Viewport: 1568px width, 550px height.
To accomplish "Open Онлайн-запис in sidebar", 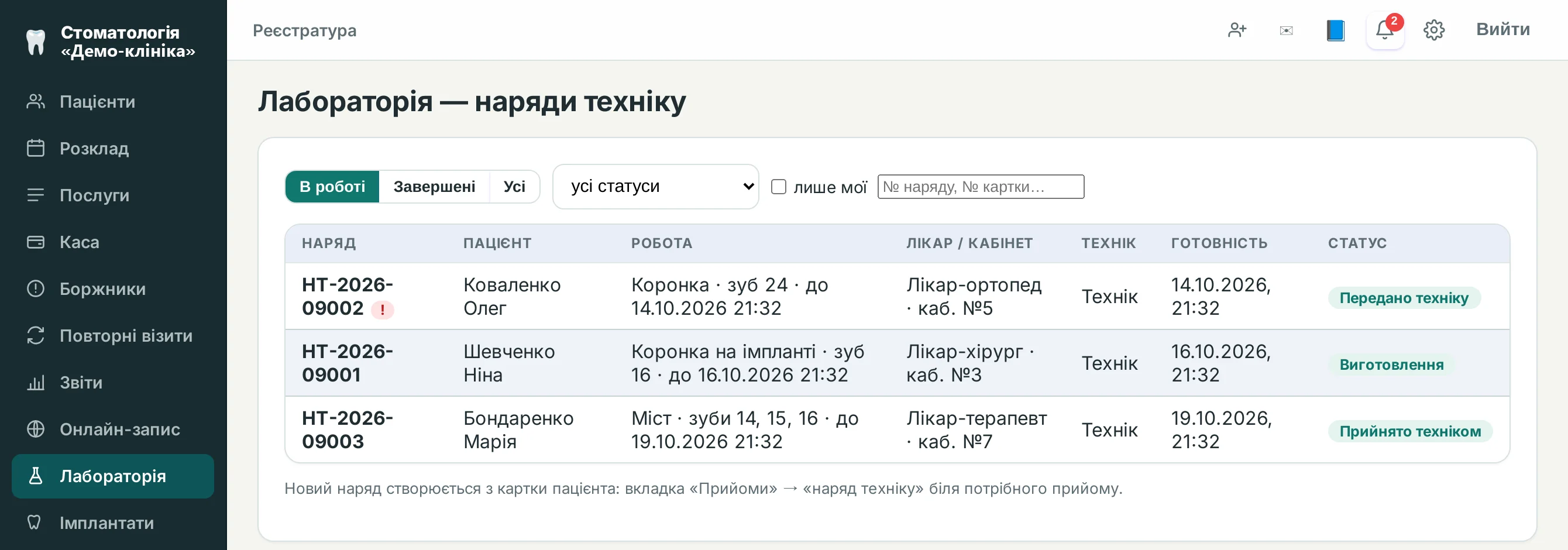I will click(112, 429).
